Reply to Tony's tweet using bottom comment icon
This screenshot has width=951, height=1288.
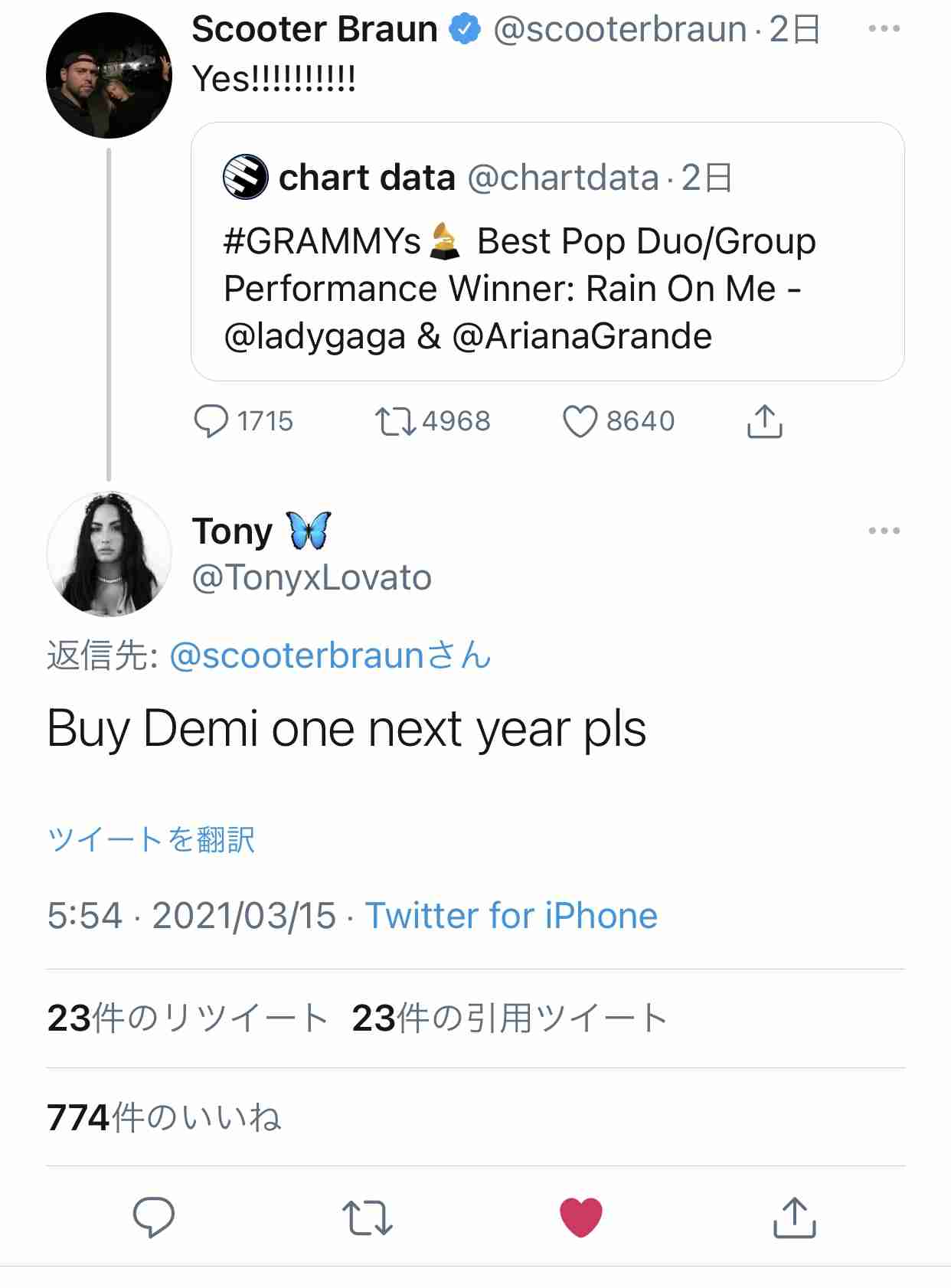click(154, 1217)
